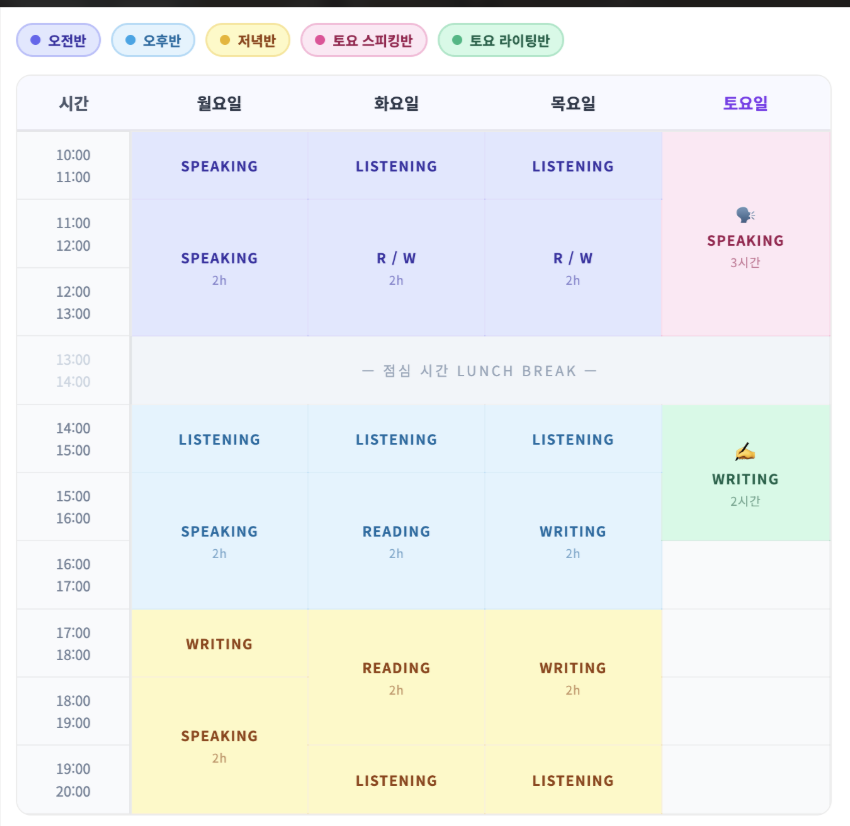Open Monday evening WRITING cell at 17:00
Viewport: 850px width, 826px height.
(219, 644)
